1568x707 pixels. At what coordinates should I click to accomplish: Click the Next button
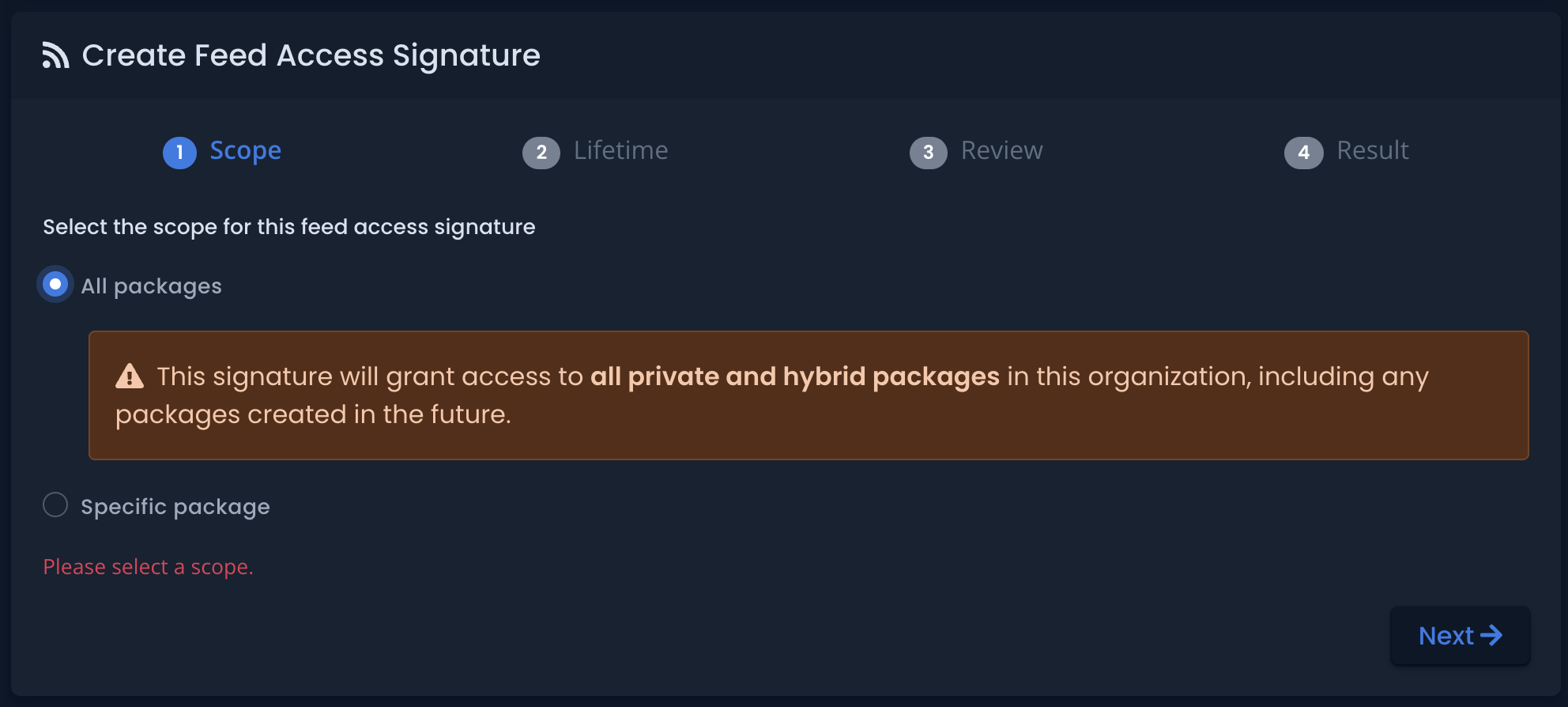pyautogui.click(x=1460, y=635)
